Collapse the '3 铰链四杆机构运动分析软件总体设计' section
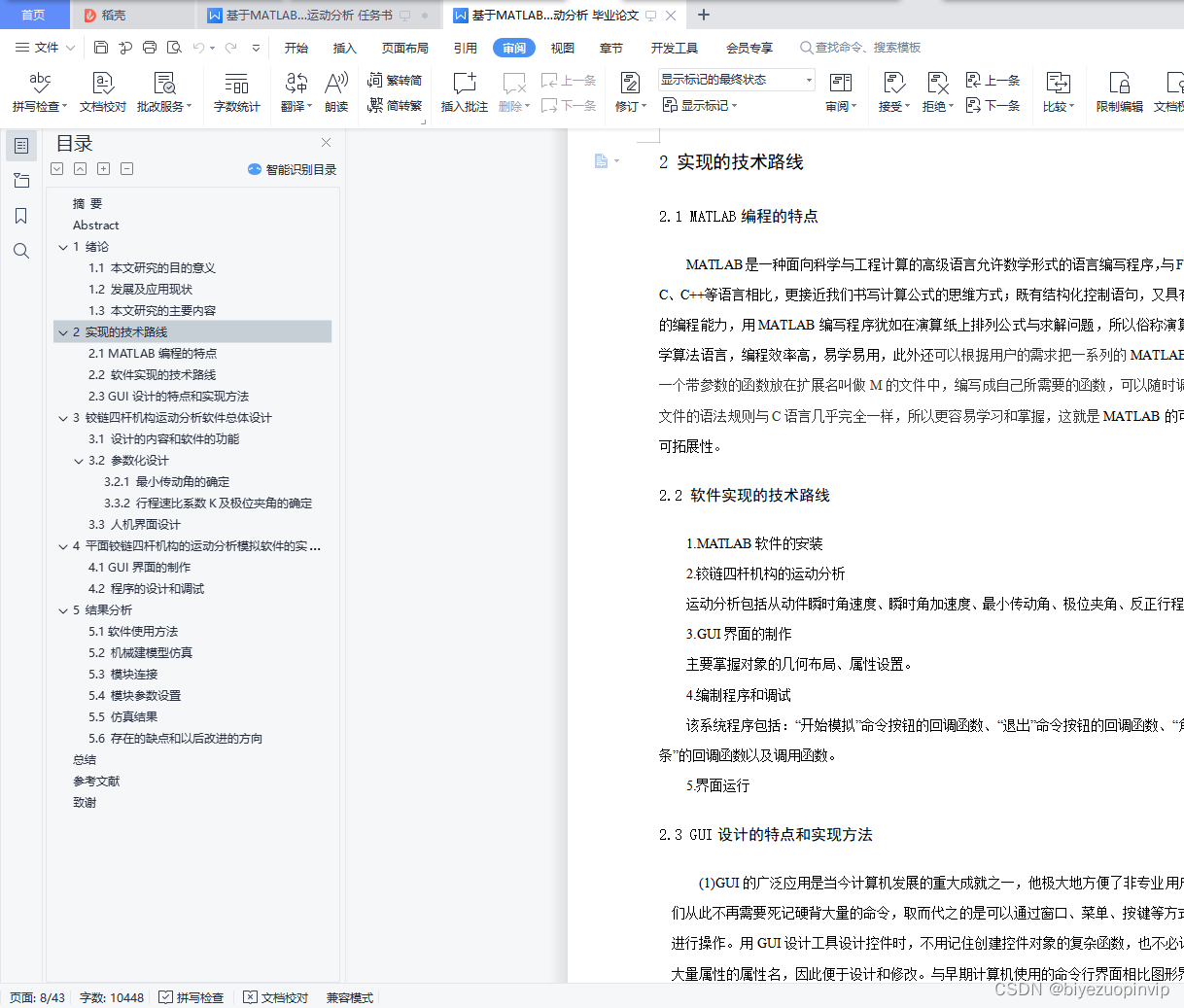1184x1008 pixels. [63, 418]
